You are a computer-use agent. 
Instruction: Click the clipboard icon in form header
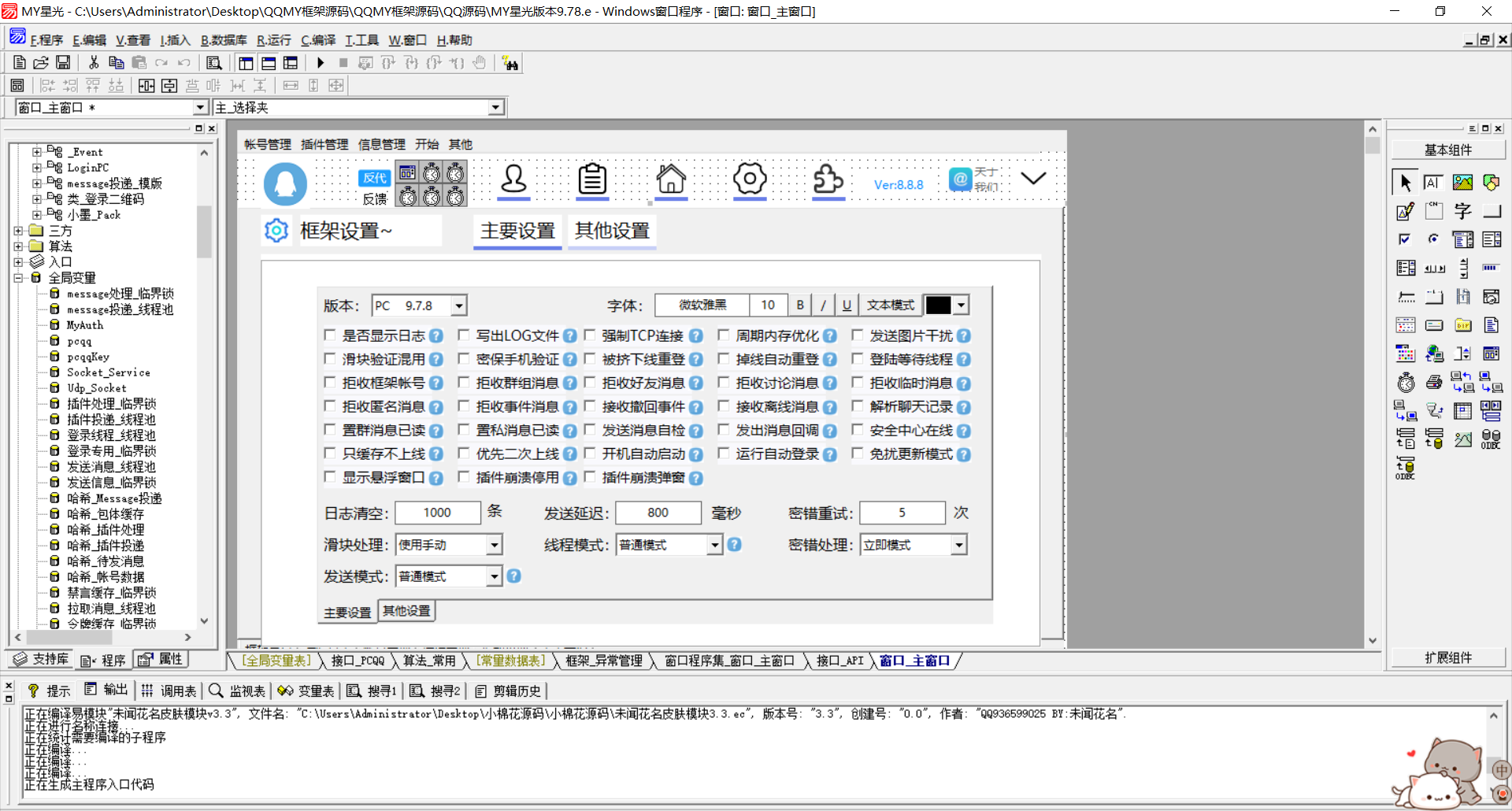[x=592, y=179]
